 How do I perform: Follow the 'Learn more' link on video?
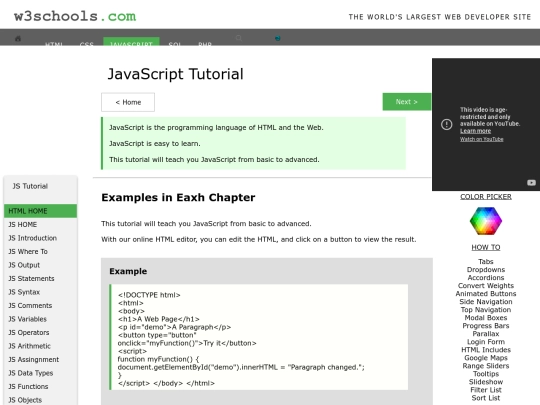(475, 131)
